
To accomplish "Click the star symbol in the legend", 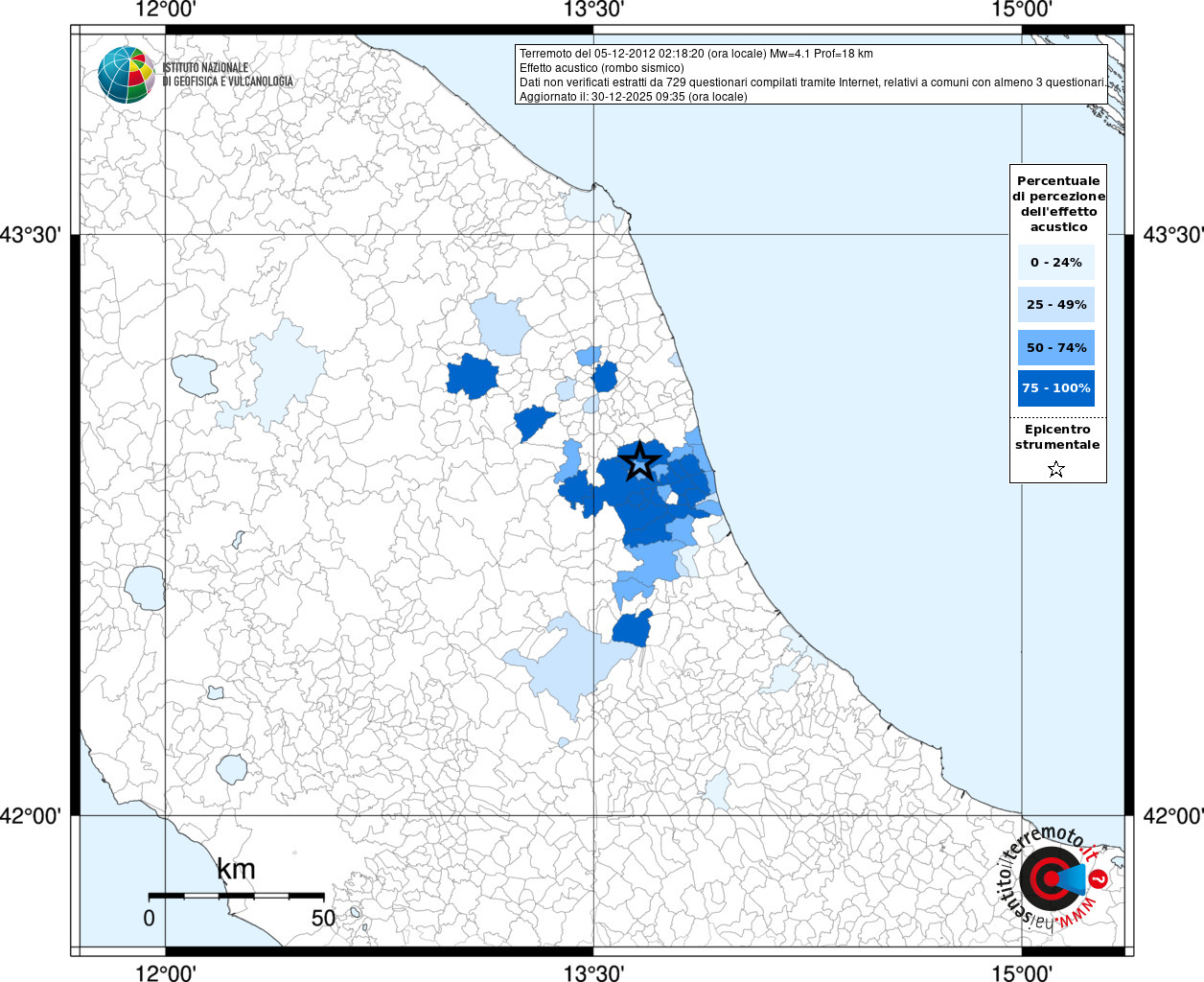I will click(x=1056, y=469).
